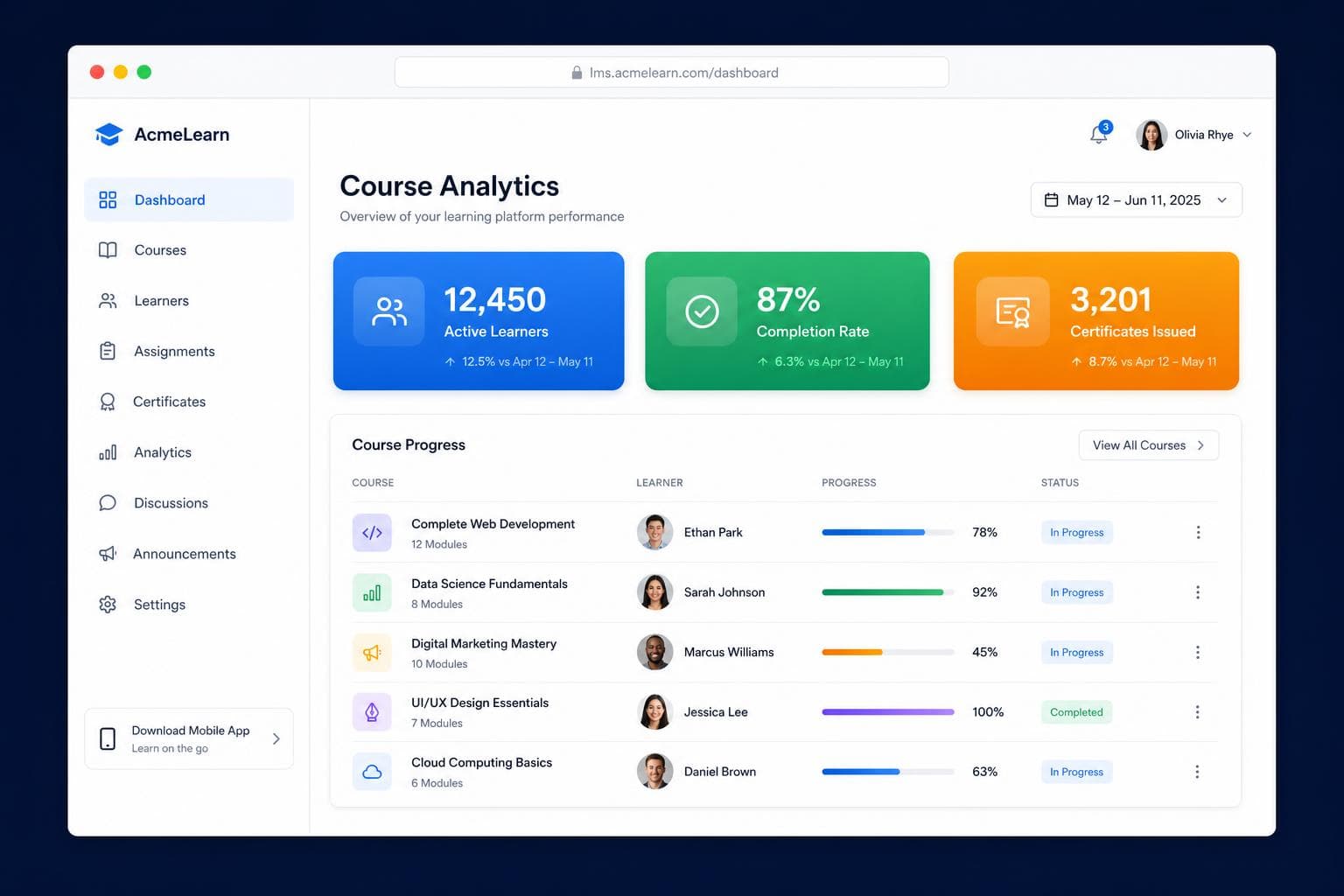Viewport: 1344px width, 896px height.
Task: Click the Analytics bar chart icon in sidebar
Action: [x=108, y=452]
